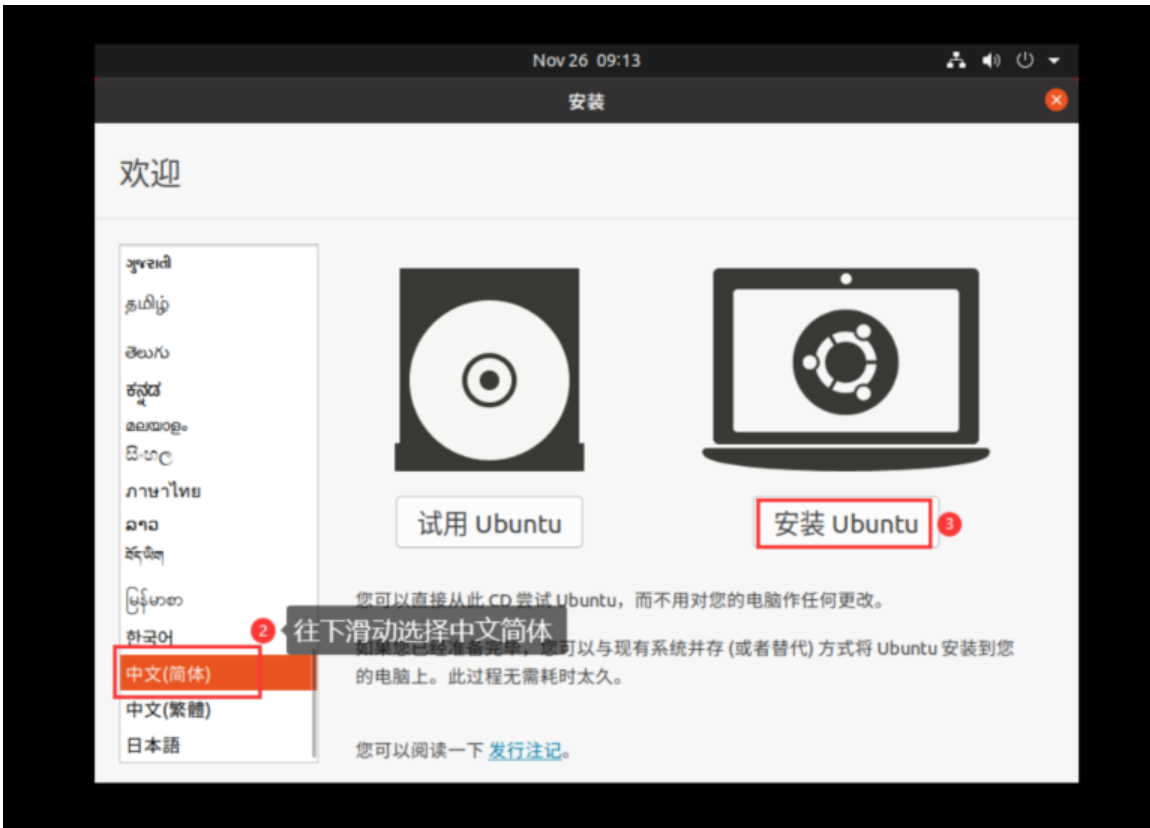This screenshot has width=1150, height=828.
Task: Click the 安装 Ubuntu button
Action: pyautogui.click(x=845, y=524)
